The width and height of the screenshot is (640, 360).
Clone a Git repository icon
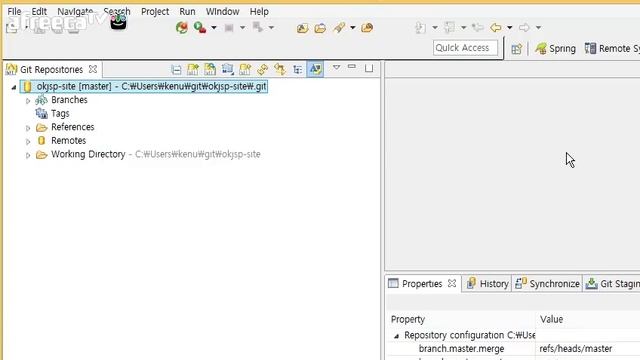pyautogui.click(x=210, y=69)
